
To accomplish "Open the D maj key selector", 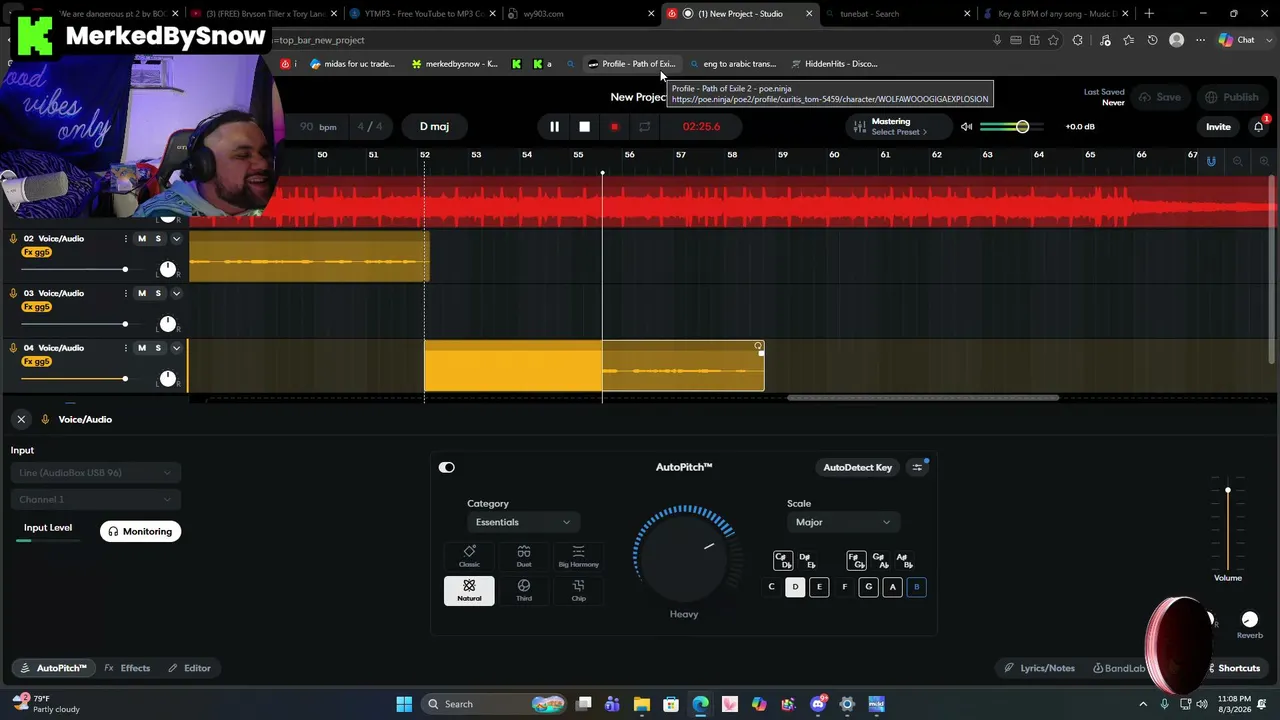I will click(434, 127).
